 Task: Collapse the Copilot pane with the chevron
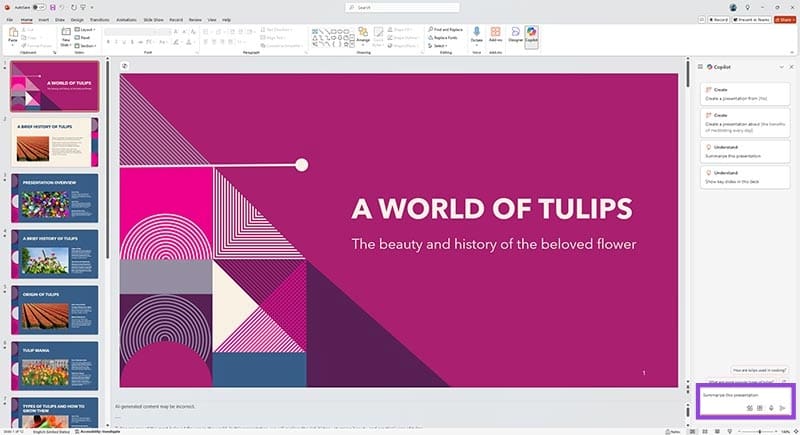pyautogui.click(x=781, y=67)
